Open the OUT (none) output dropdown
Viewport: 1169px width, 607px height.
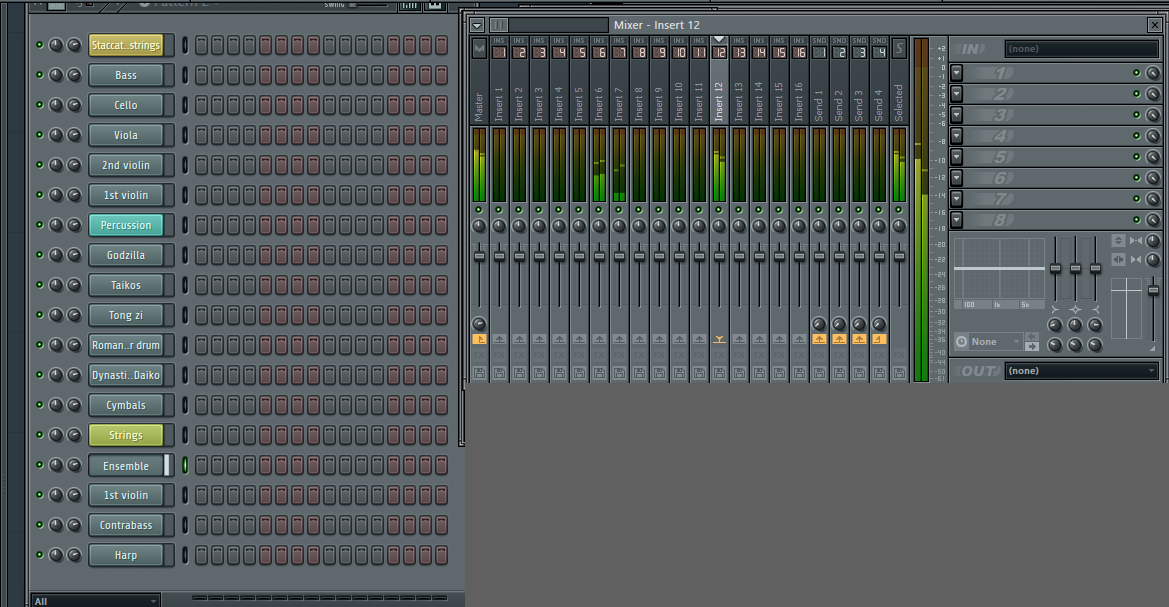1082,371
